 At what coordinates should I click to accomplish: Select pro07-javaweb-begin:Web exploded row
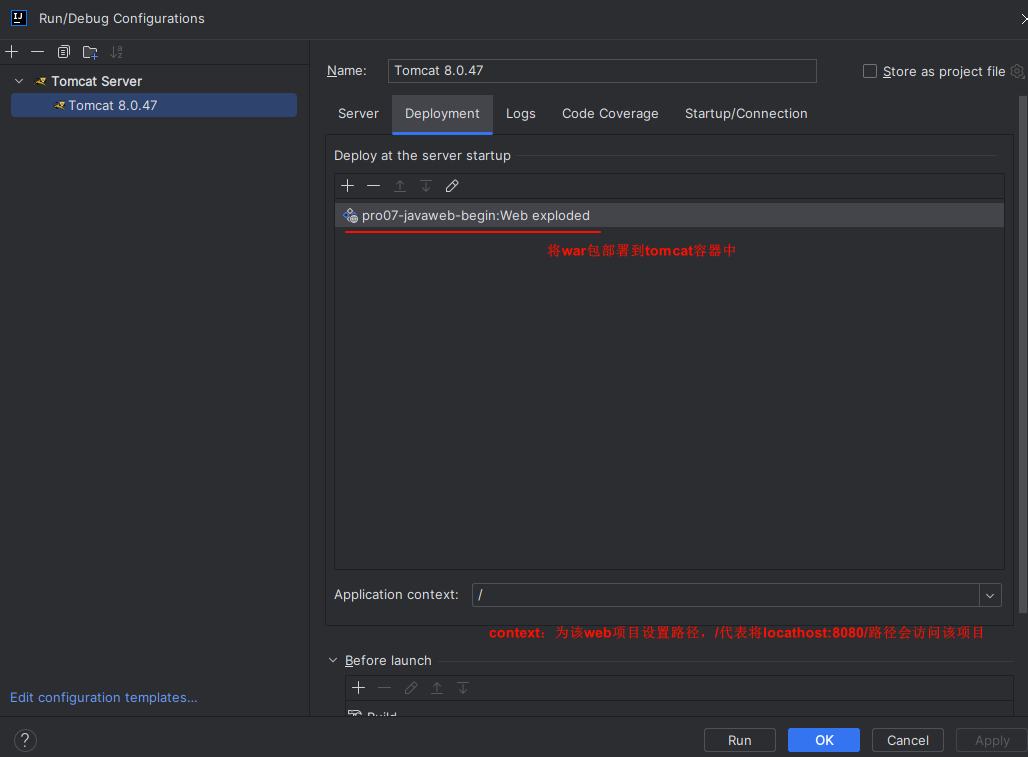click(x=669, y=215)
